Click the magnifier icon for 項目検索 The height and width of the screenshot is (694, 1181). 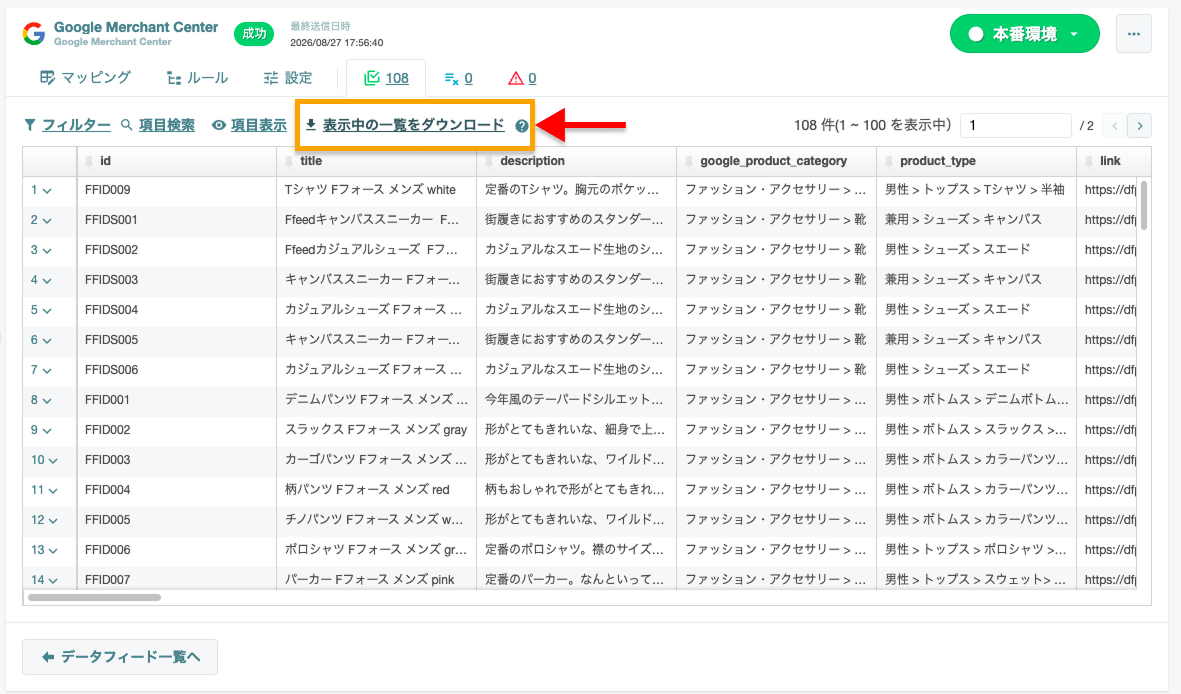tap(127, 125)
